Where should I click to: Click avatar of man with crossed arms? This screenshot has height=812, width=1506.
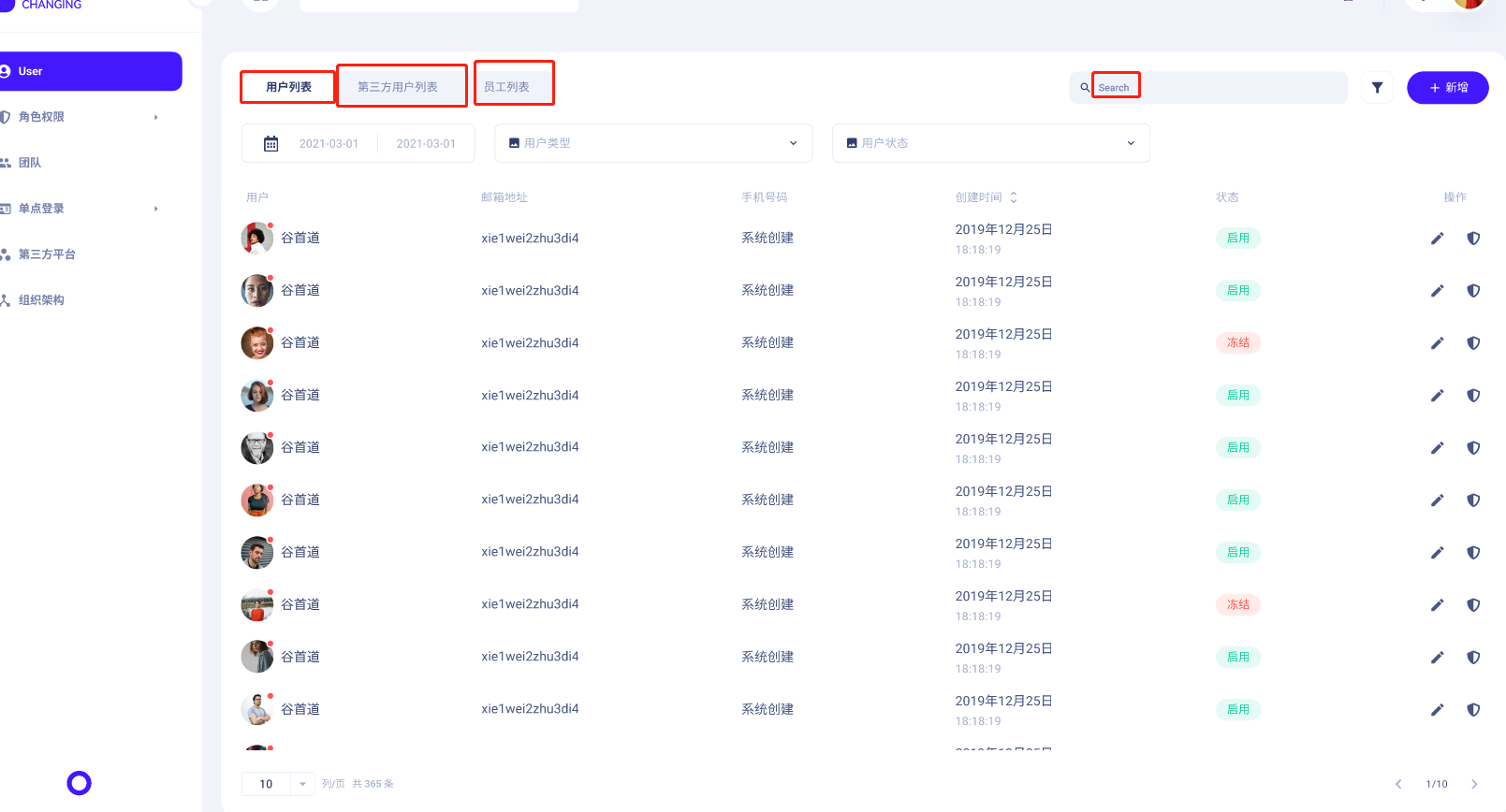257,710
